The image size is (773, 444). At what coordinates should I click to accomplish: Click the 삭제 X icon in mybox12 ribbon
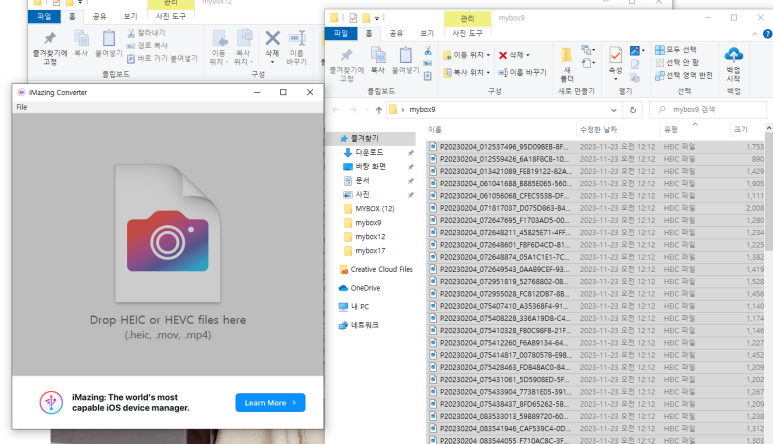click(x=272, y=38)
